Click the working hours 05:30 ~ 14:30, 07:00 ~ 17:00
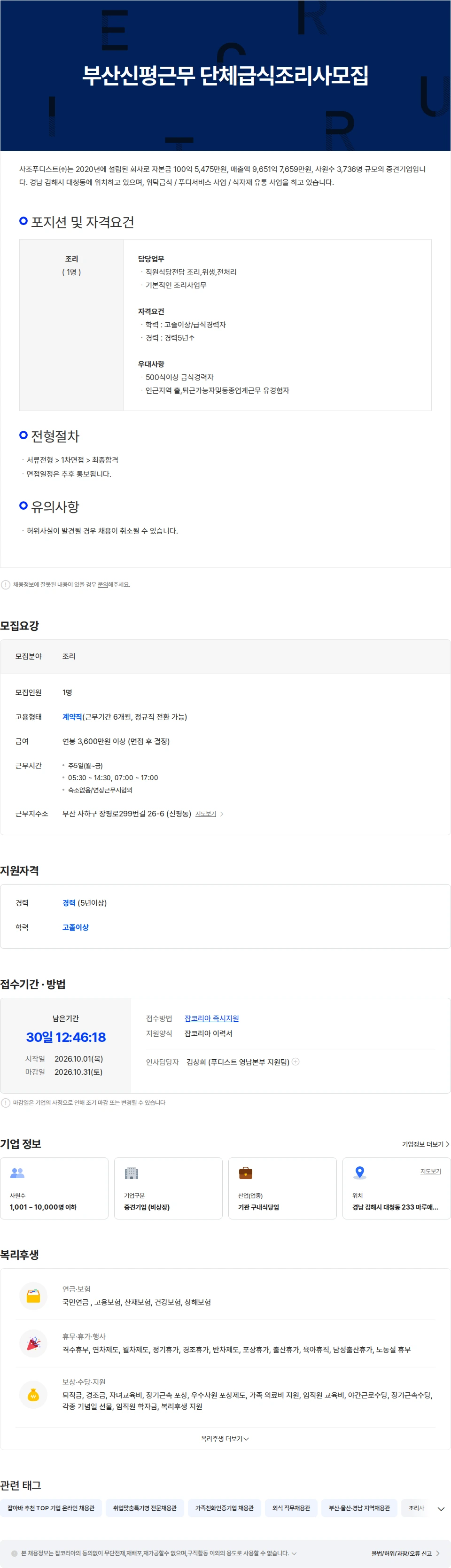 click(113, 777)
